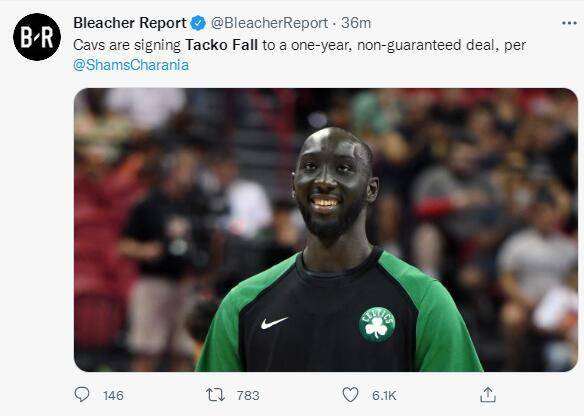584x416 pixels.
Task: Open the @ShamsCharania mention link
Action: tap(131, 65)
